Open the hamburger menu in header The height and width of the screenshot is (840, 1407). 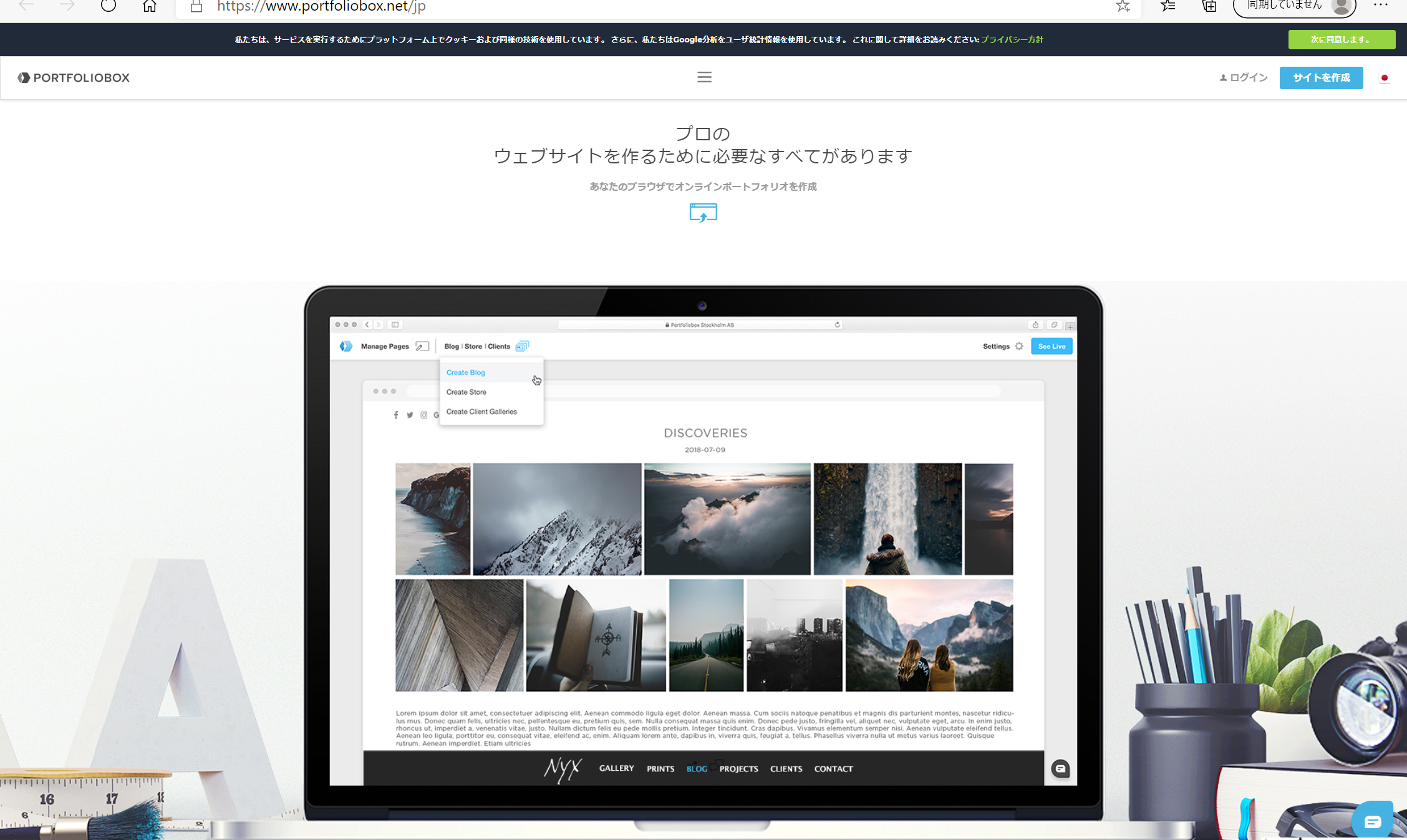point(704,77)
